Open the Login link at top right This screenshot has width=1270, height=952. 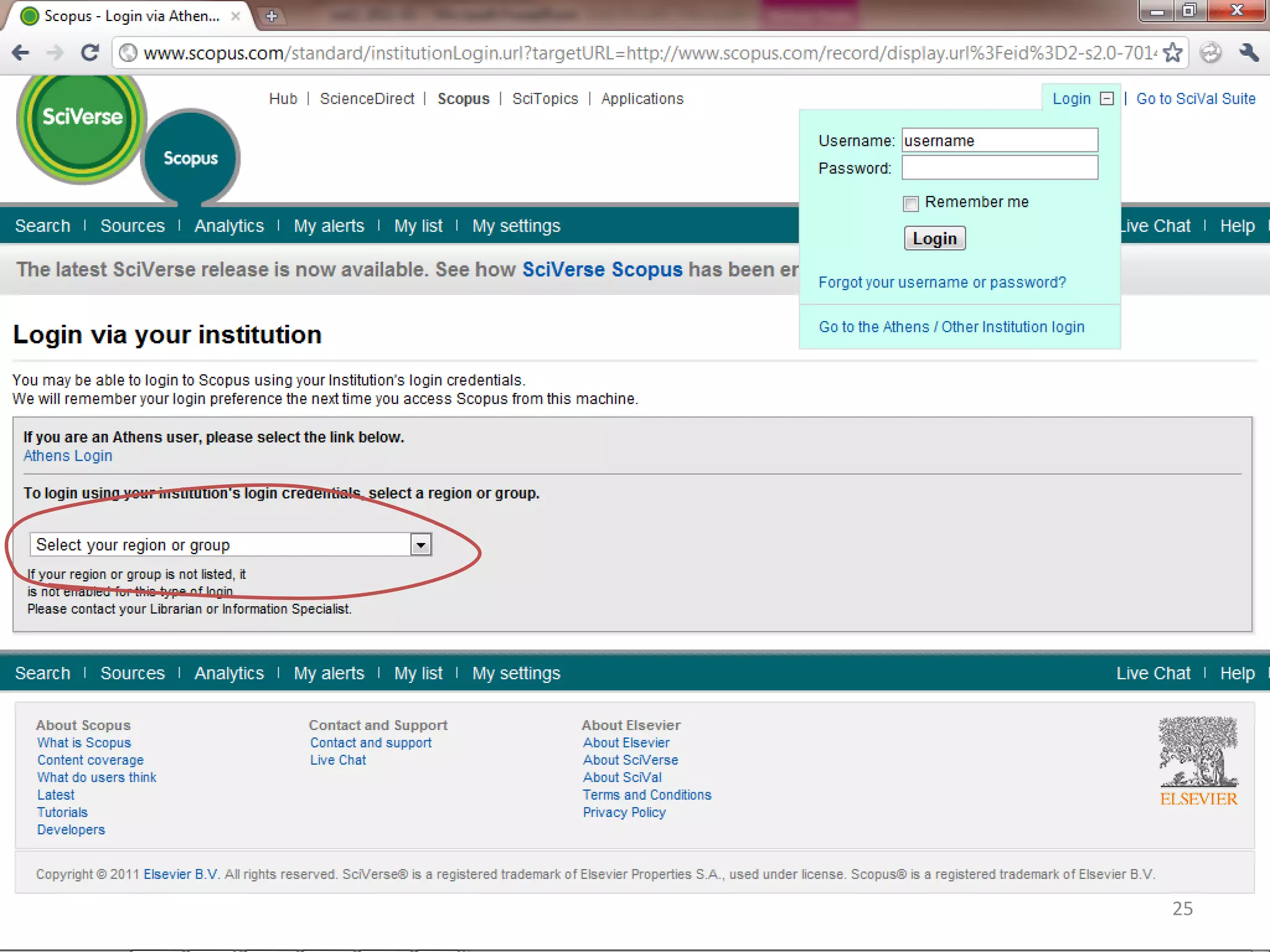click(x=1071, y=99)
